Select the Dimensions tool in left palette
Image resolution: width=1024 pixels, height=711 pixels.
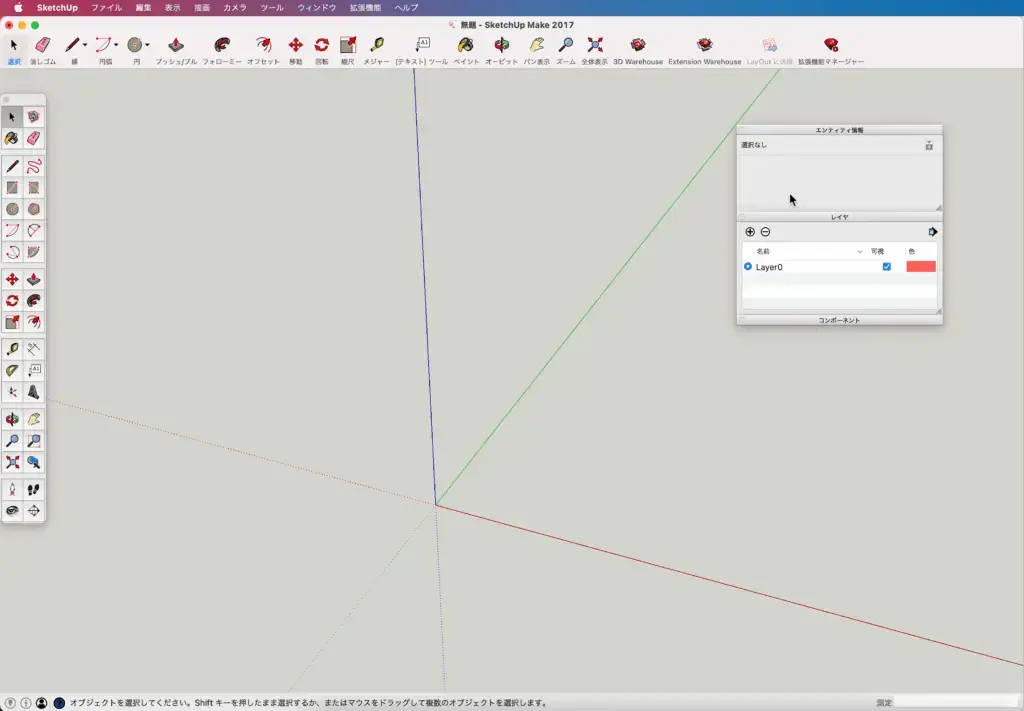[x=33, y=349]
